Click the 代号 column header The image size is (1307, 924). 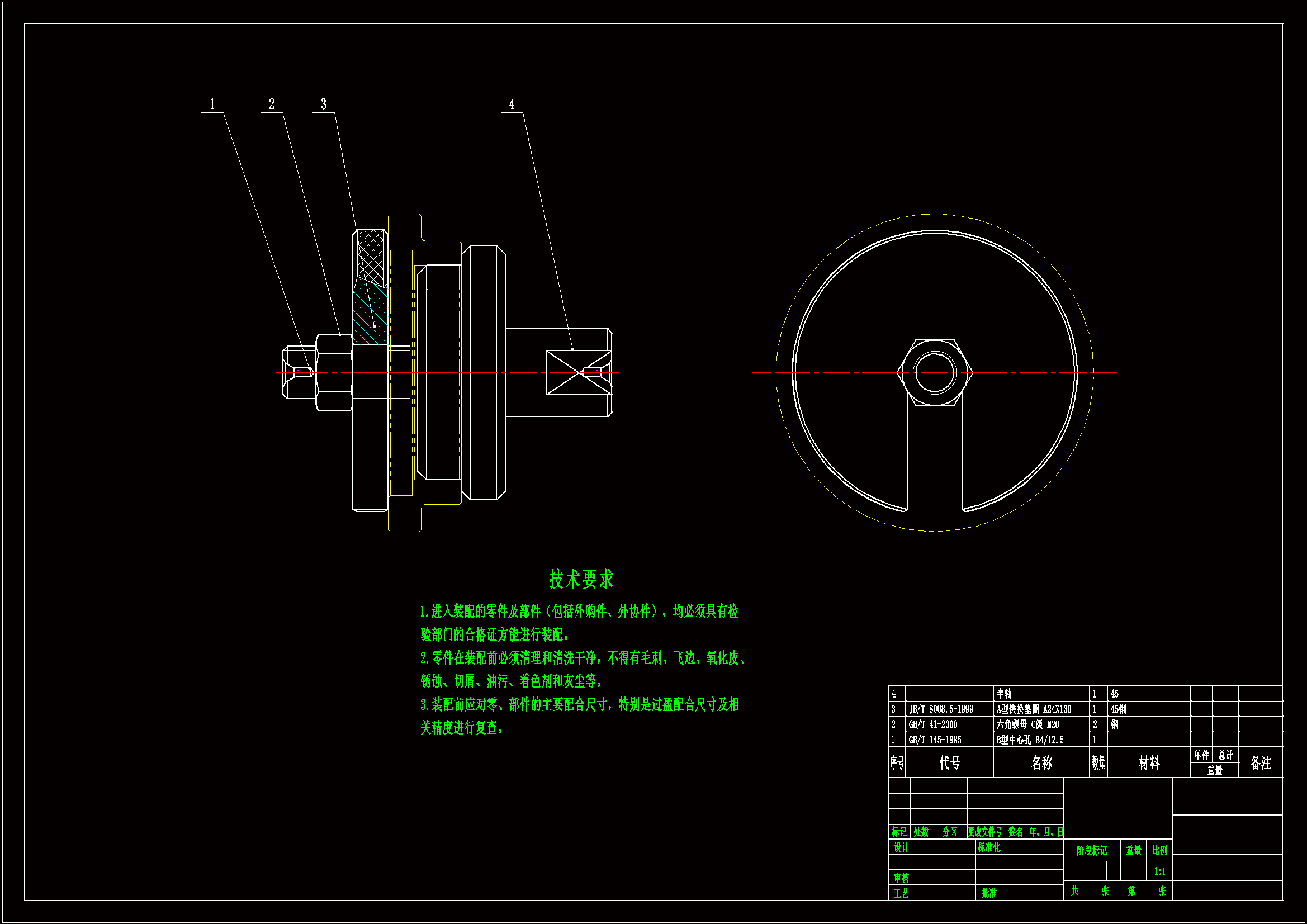pyautogui.click(x=949, y=763)
